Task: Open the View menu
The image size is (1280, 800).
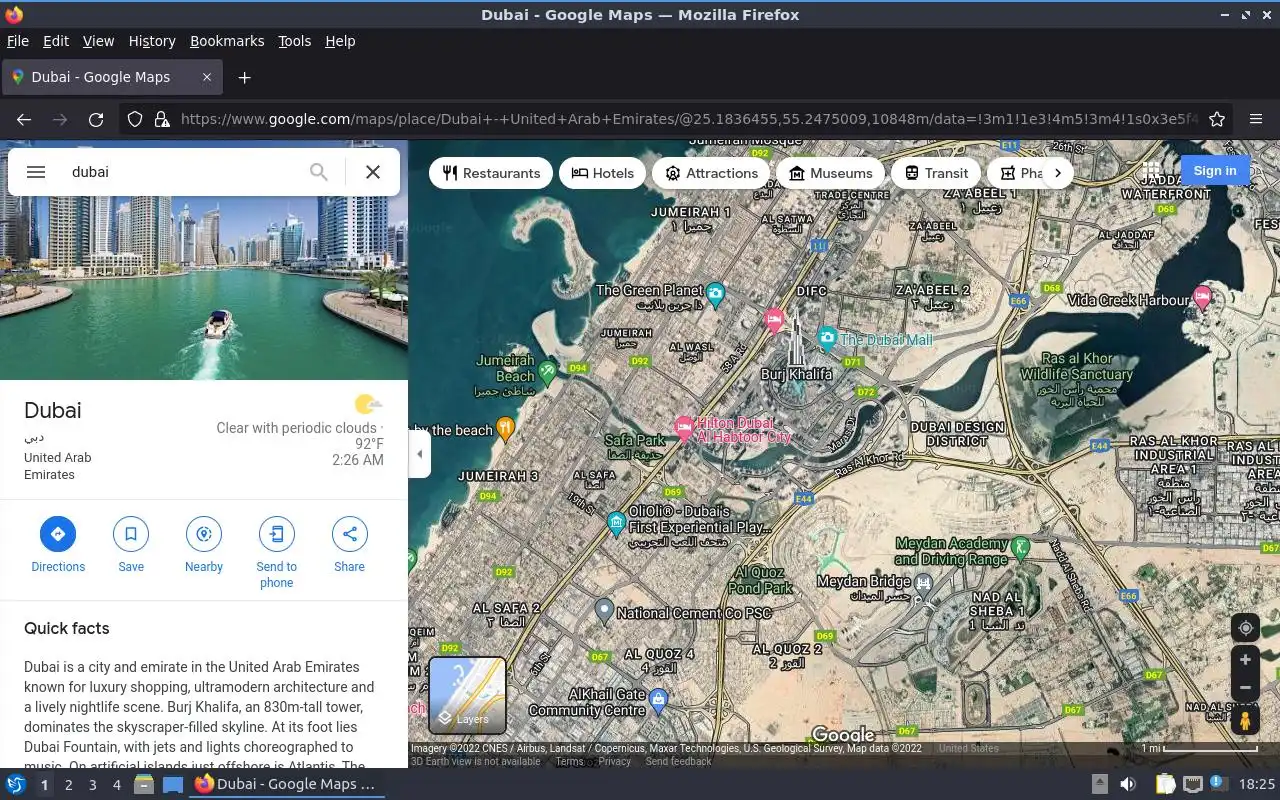Action: [x=98, y=41]
